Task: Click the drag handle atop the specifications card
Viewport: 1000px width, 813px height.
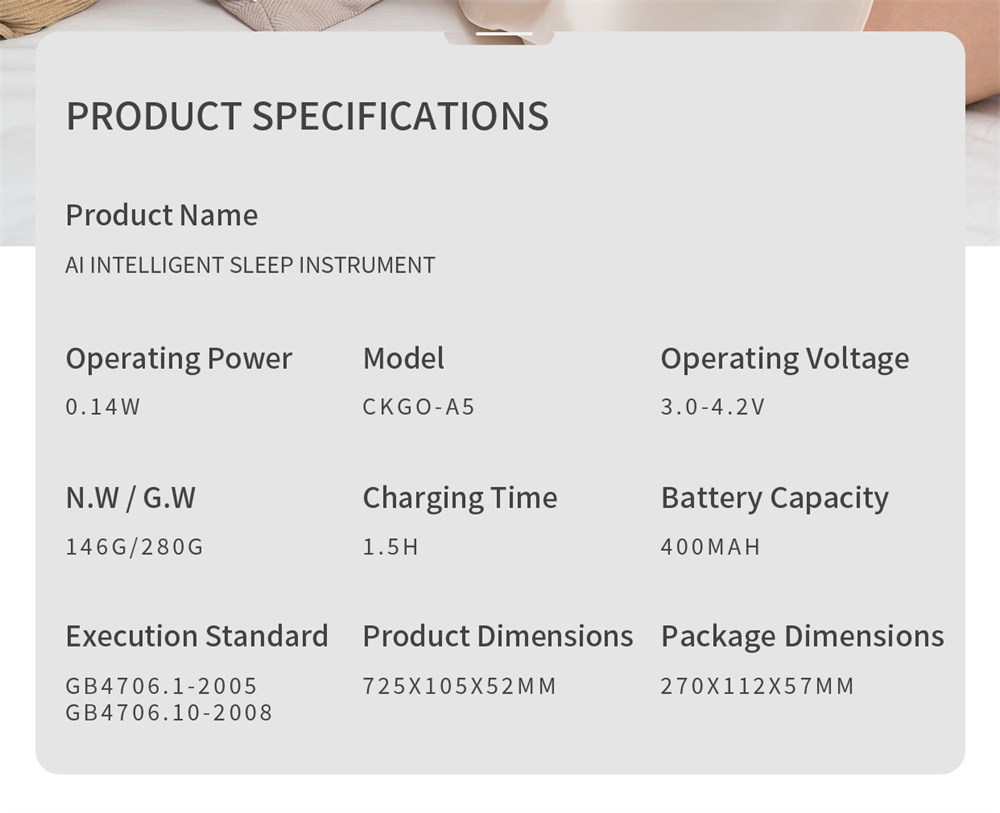Action: (504, 34)
